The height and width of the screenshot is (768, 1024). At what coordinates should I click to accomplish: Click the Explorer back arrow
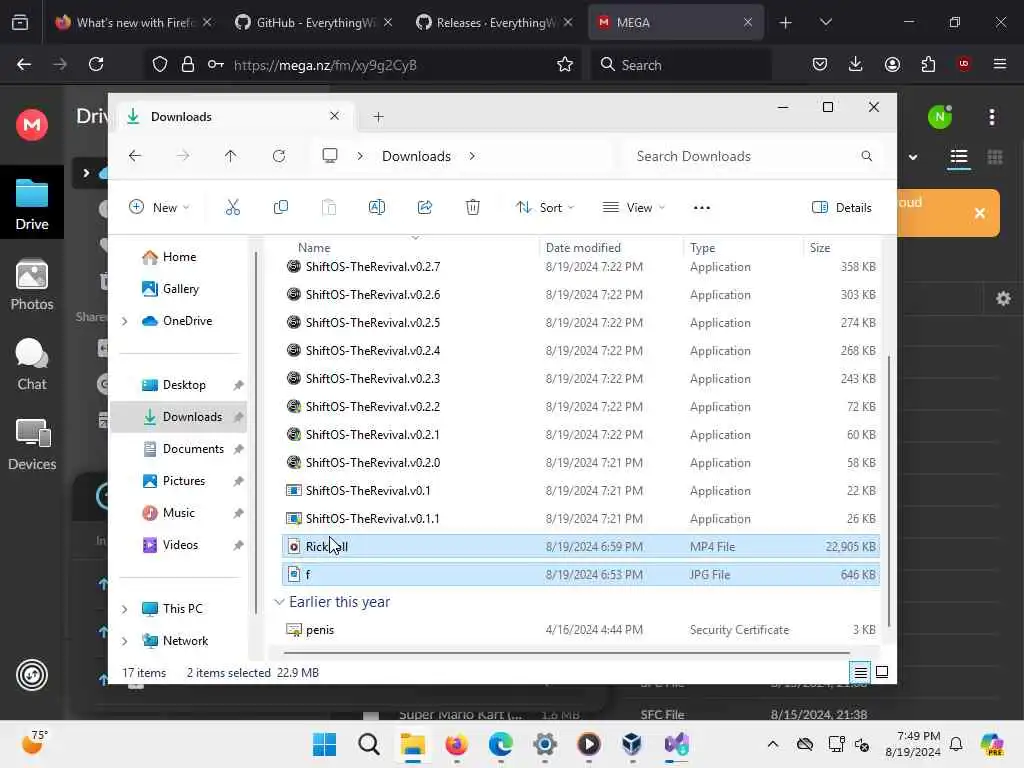135,156
